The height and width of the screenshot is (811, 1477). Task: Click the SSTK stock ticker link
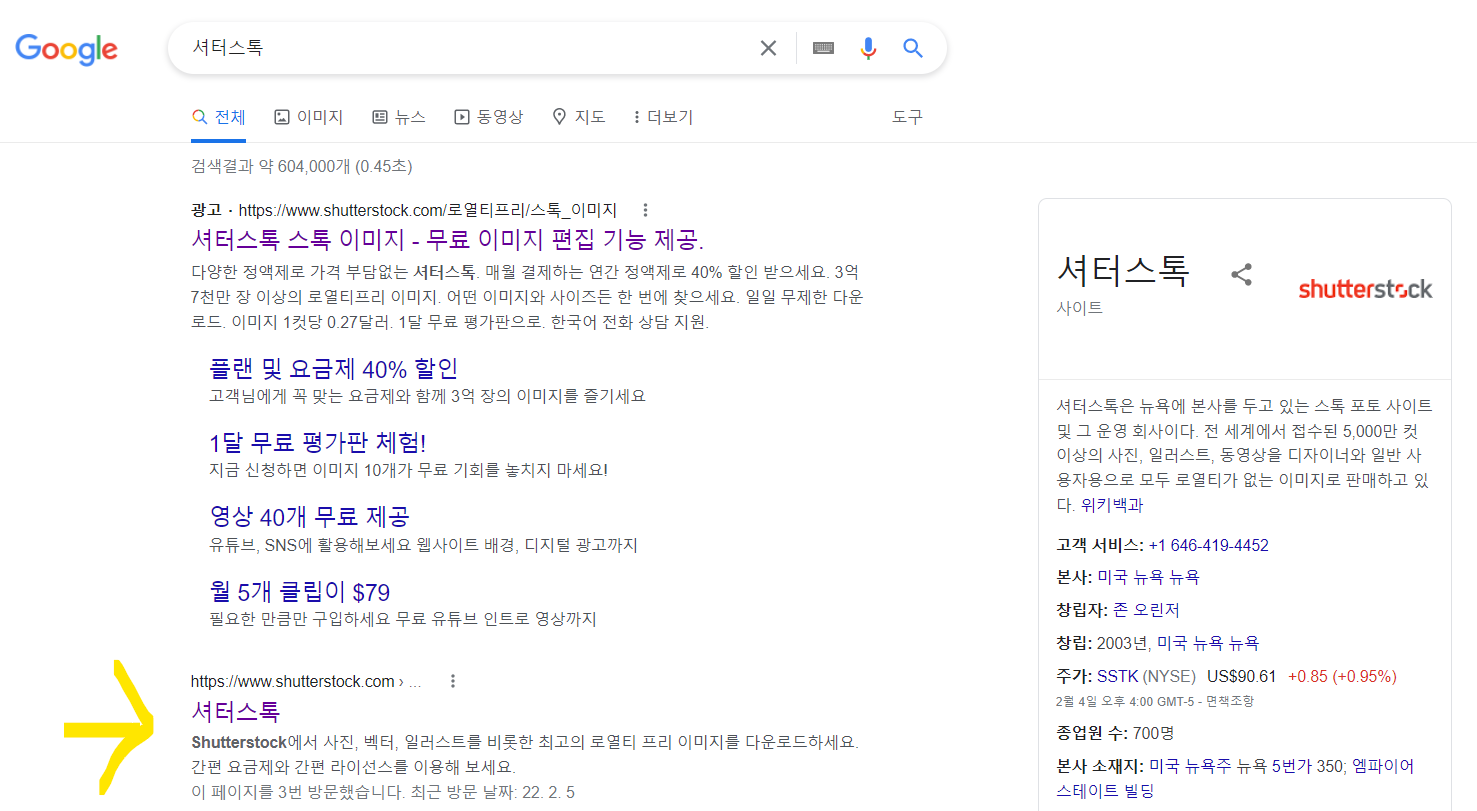pyautogui.click(x=1118, y=676)
